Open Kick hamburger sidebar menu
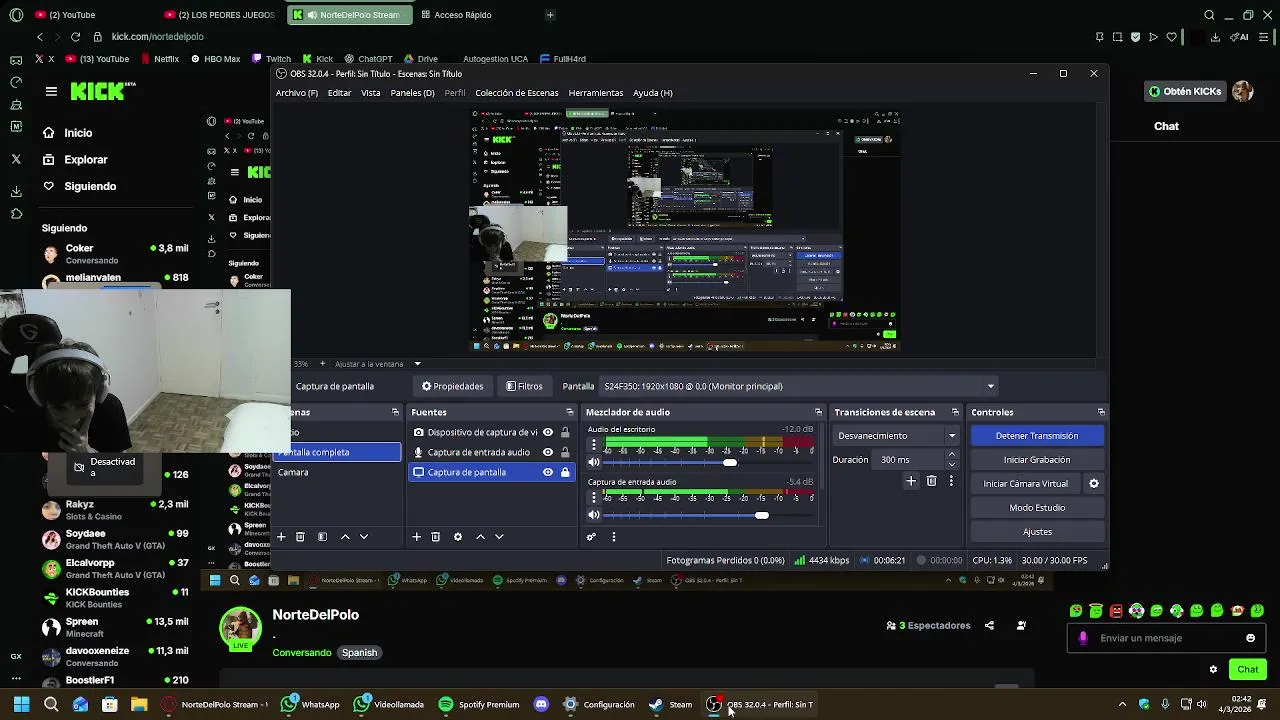Image resolution: width=1280 pixels, height=720 pixels. click(x=51, y=91)
